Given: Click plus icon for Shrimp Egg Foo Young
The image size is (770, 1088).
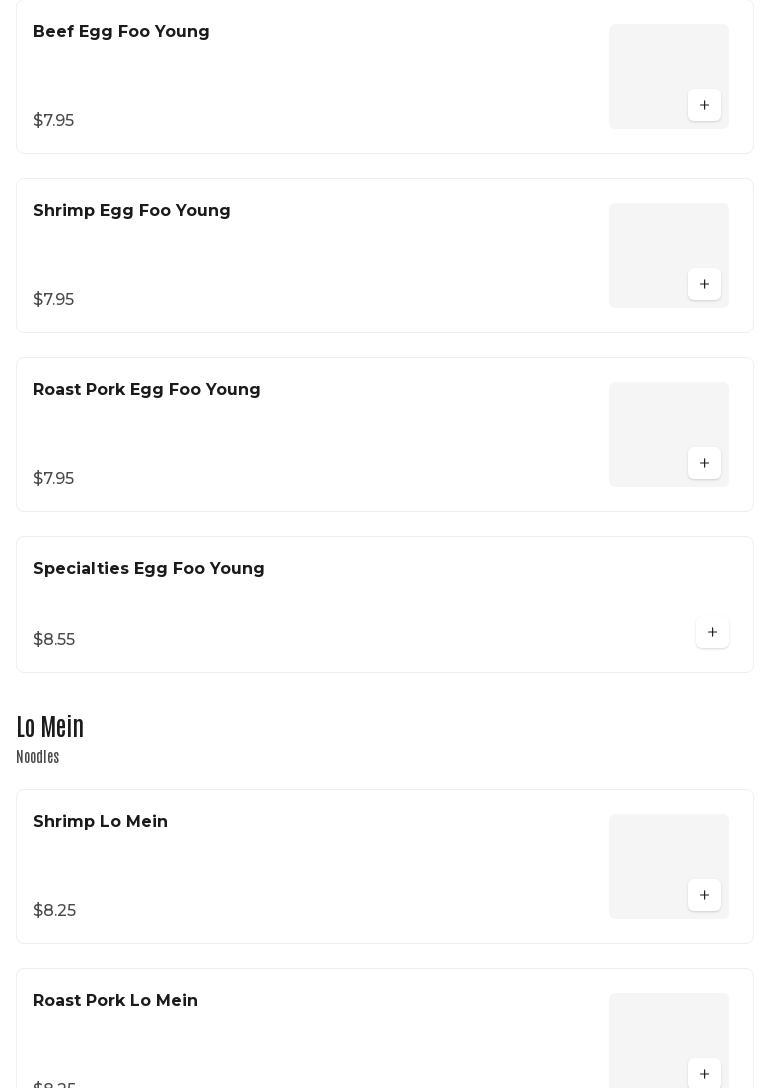Looking at the screenshot, I should point(704,285).
